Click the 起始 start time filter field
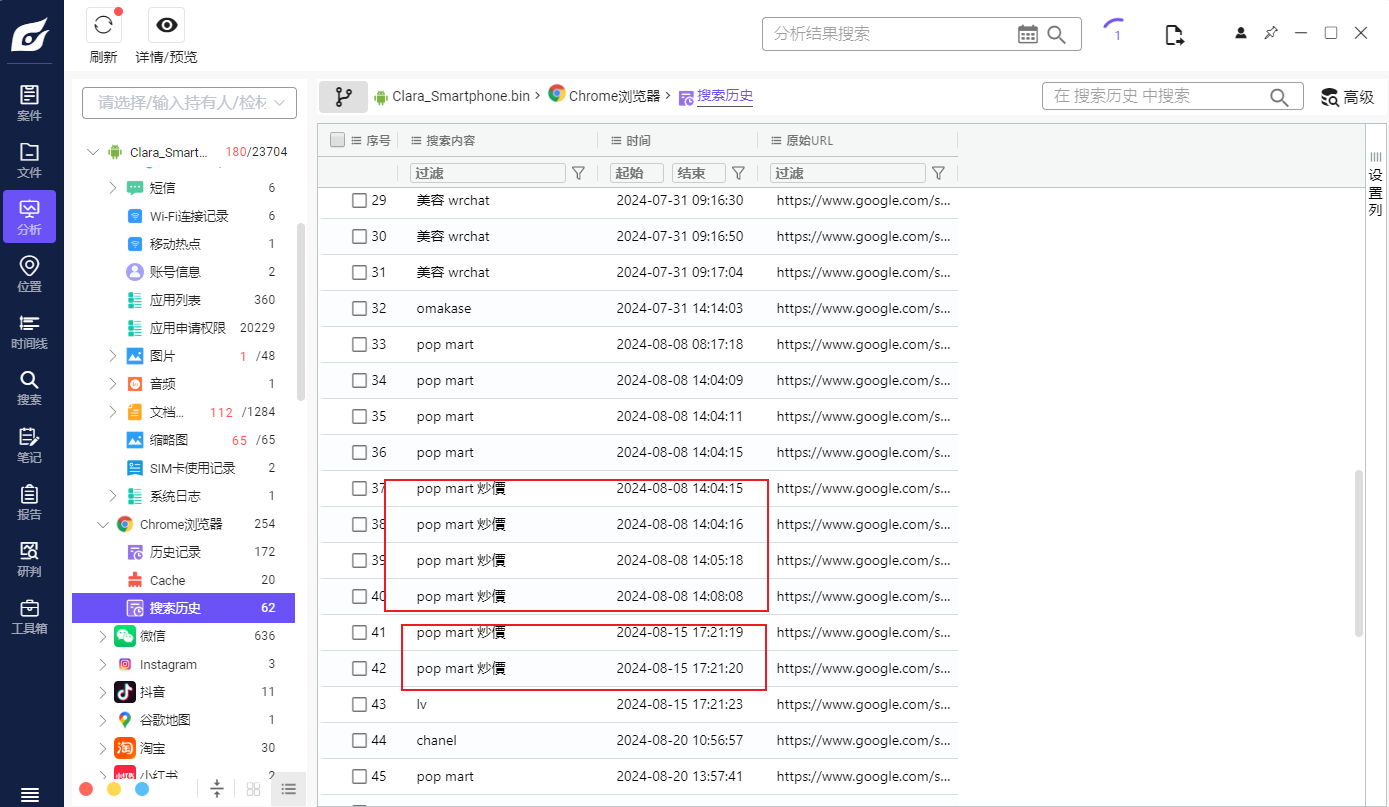The width and height of the screenshot is (1389, 807). point(637,173)
